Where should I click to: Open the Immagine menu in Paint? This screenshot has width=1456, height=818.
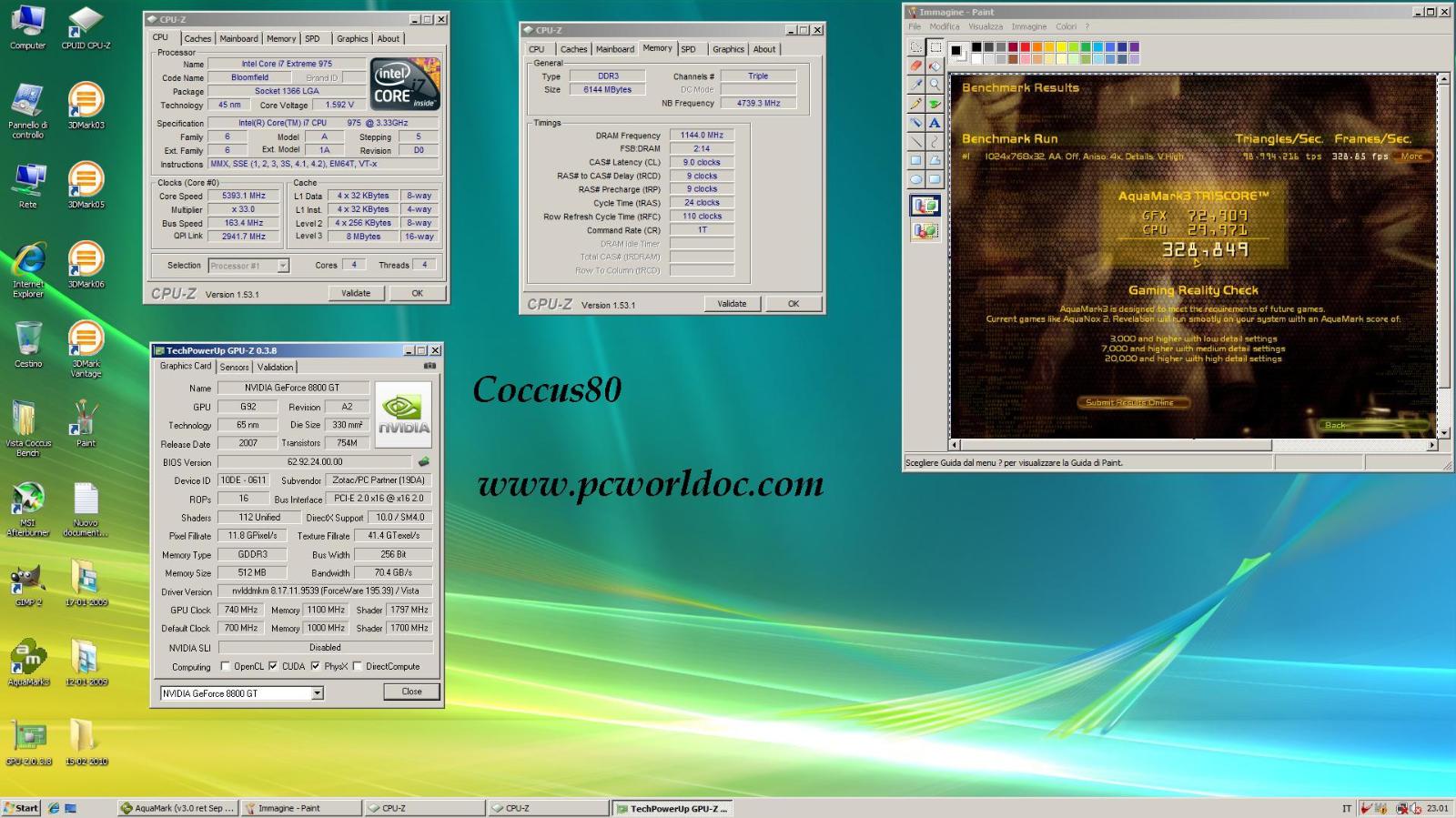[1028, 26]
